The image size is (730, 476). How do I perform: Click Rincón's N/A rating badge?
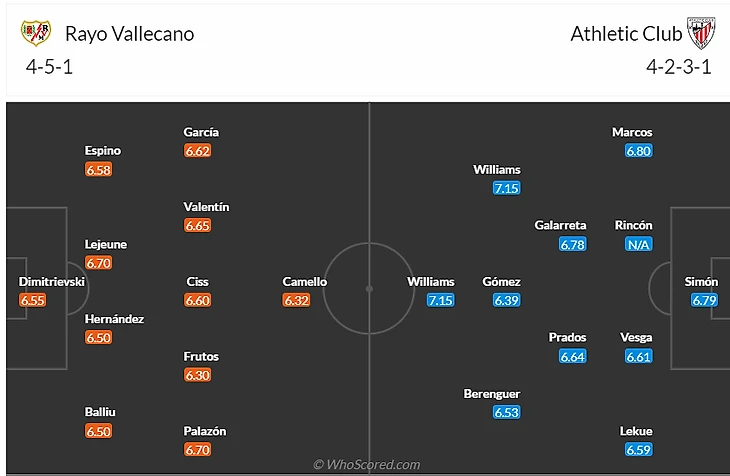click(x=638, y=244)
